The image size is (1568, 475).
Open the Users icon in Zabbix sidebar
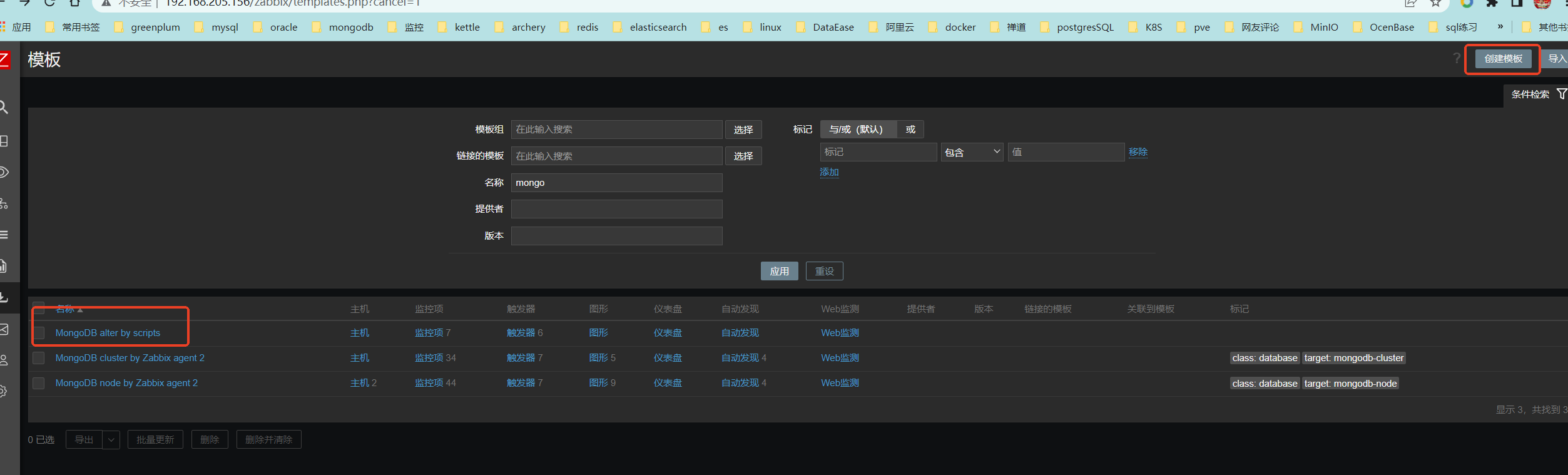[4, 360]
